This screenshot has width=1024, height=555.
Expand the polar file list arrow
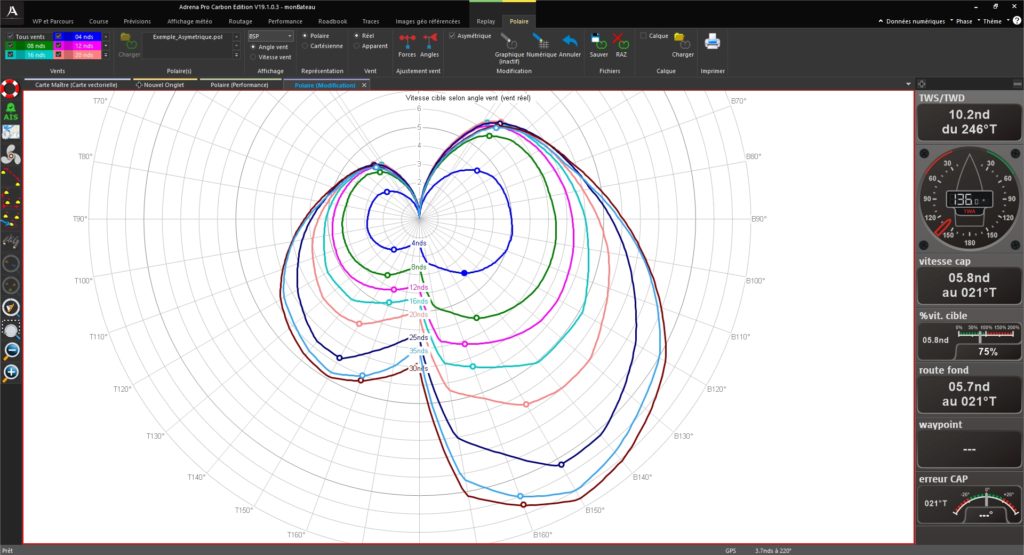[236, 55]
